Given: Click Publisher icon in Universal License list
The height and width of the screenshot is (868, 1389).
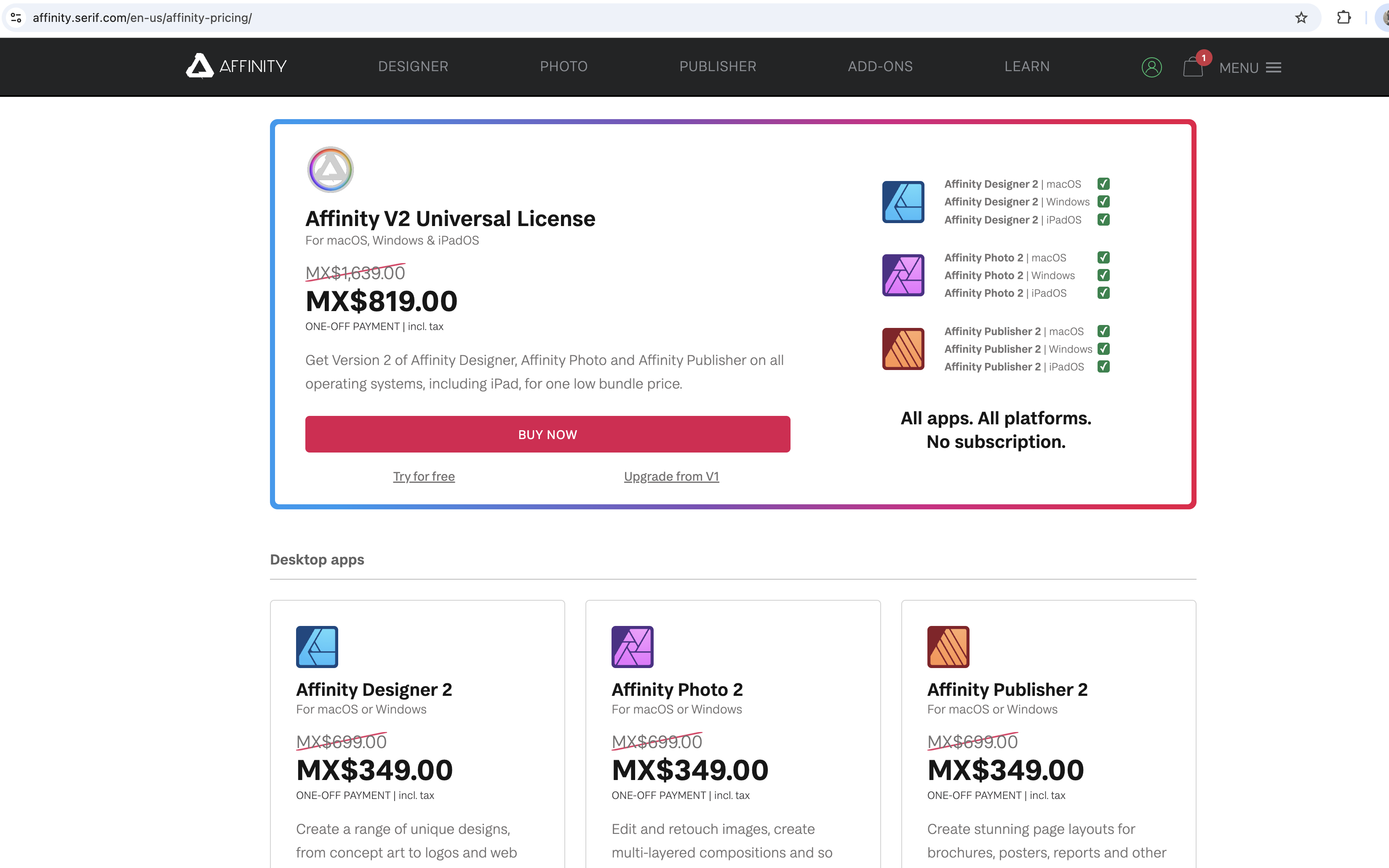Looking at the screenshot, I should 903,349.
